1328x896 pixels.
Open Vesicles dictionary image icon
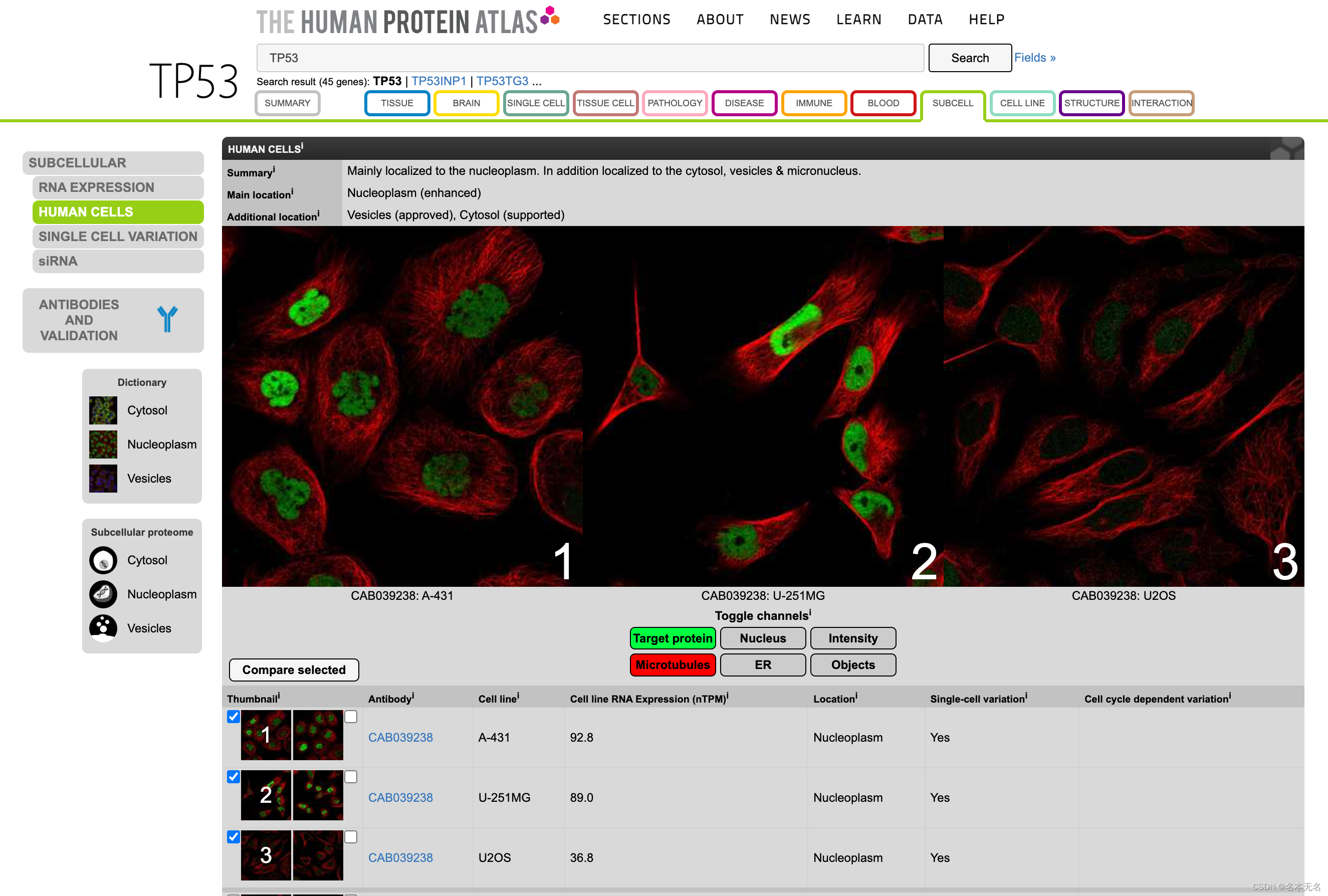pos(103,478)
